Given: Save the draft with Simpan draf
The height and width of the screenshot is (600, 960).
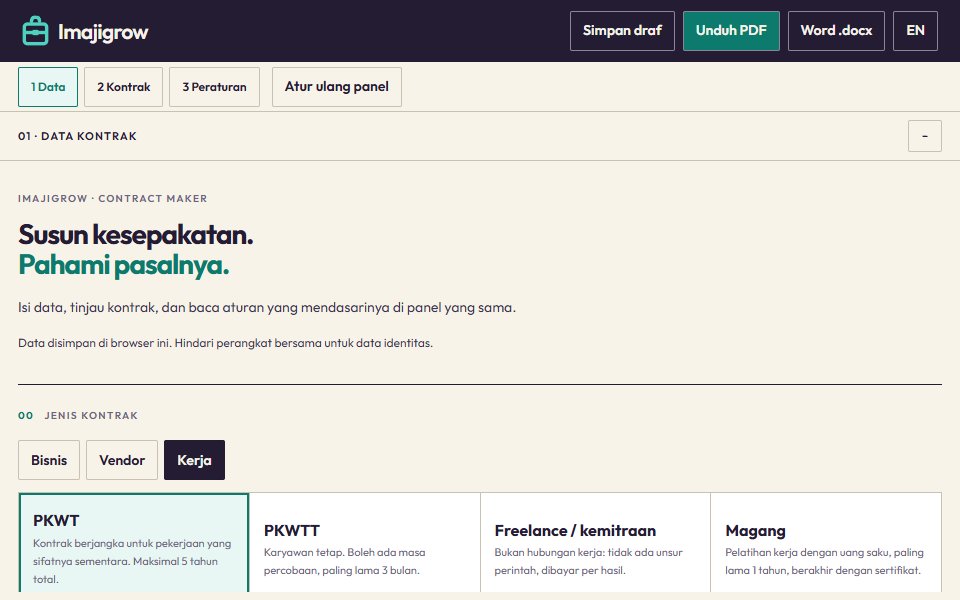Looking at the screenshot, I should click(622, 31).
